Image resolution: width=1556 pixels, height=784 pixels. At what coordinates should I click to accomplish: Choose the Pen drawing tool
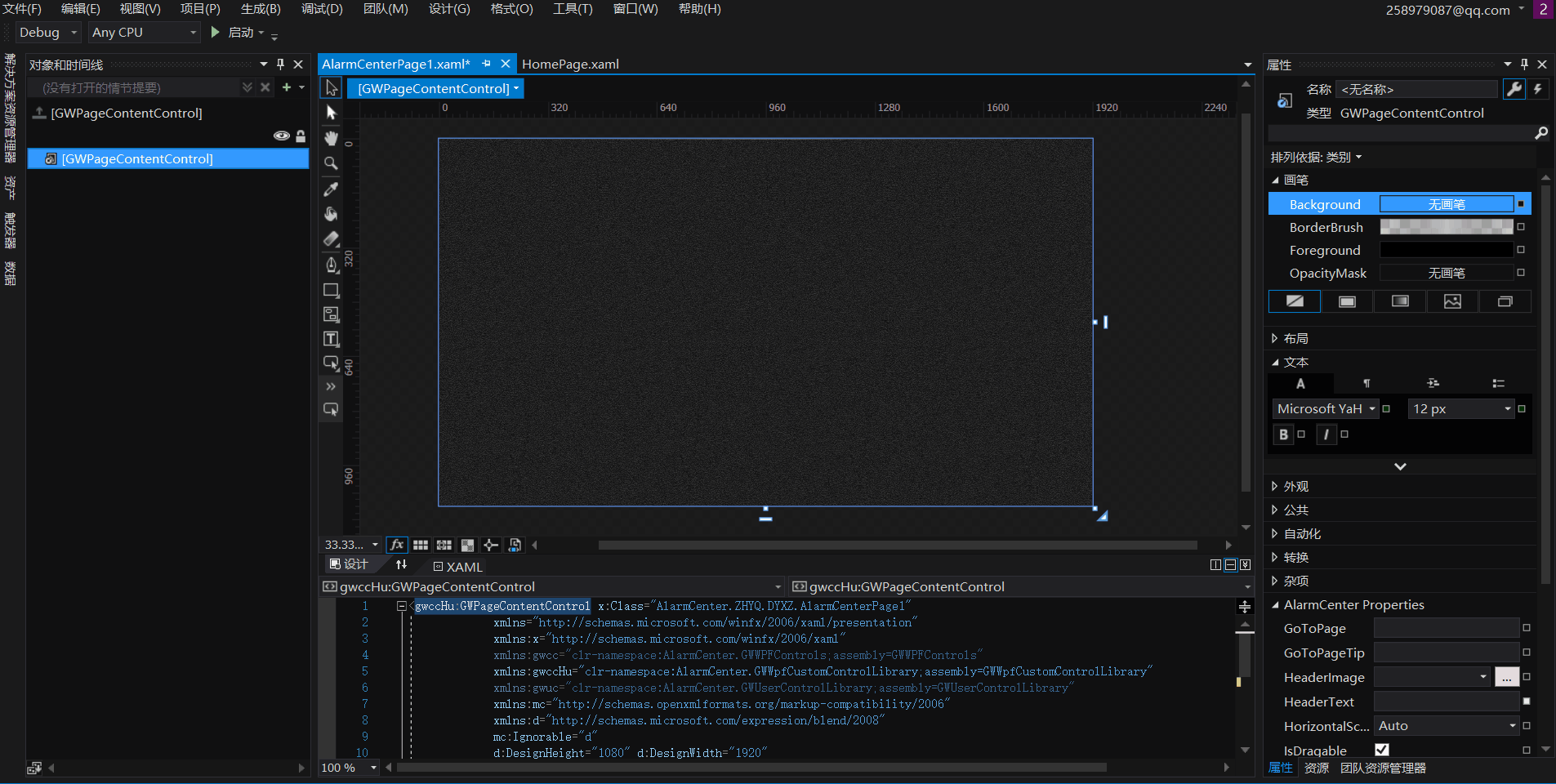click(331, 265)
